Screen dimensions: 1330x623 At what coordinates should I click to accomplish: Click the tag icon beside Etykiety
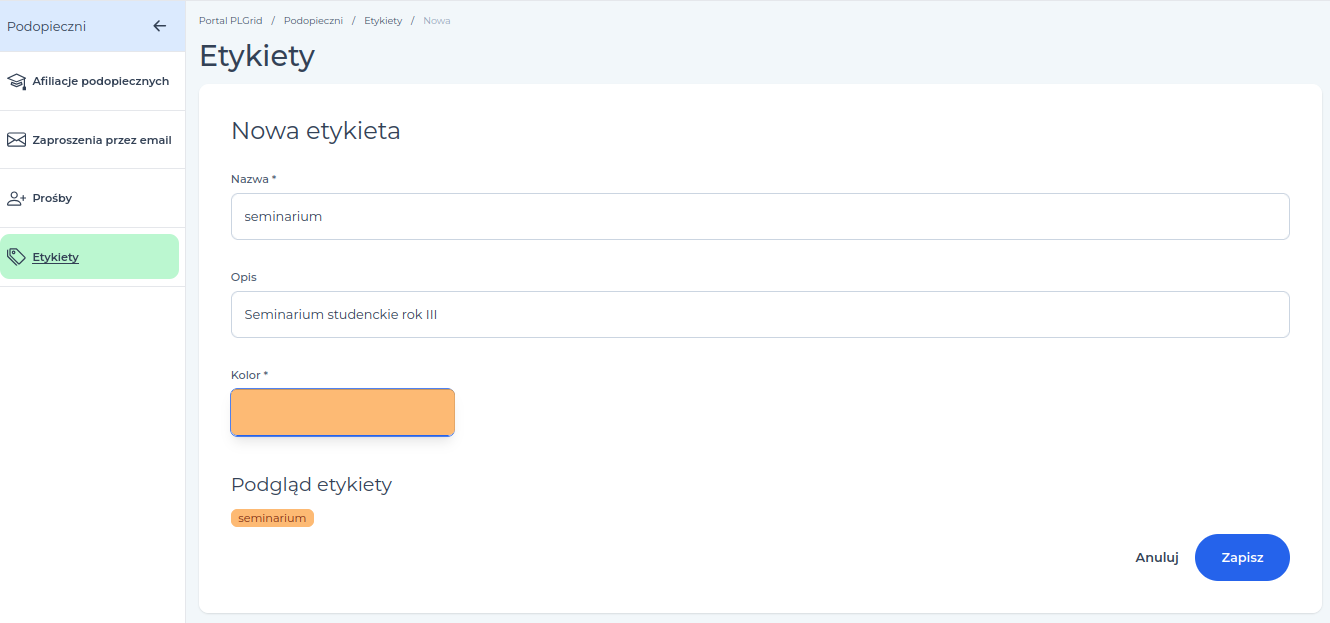16,257
